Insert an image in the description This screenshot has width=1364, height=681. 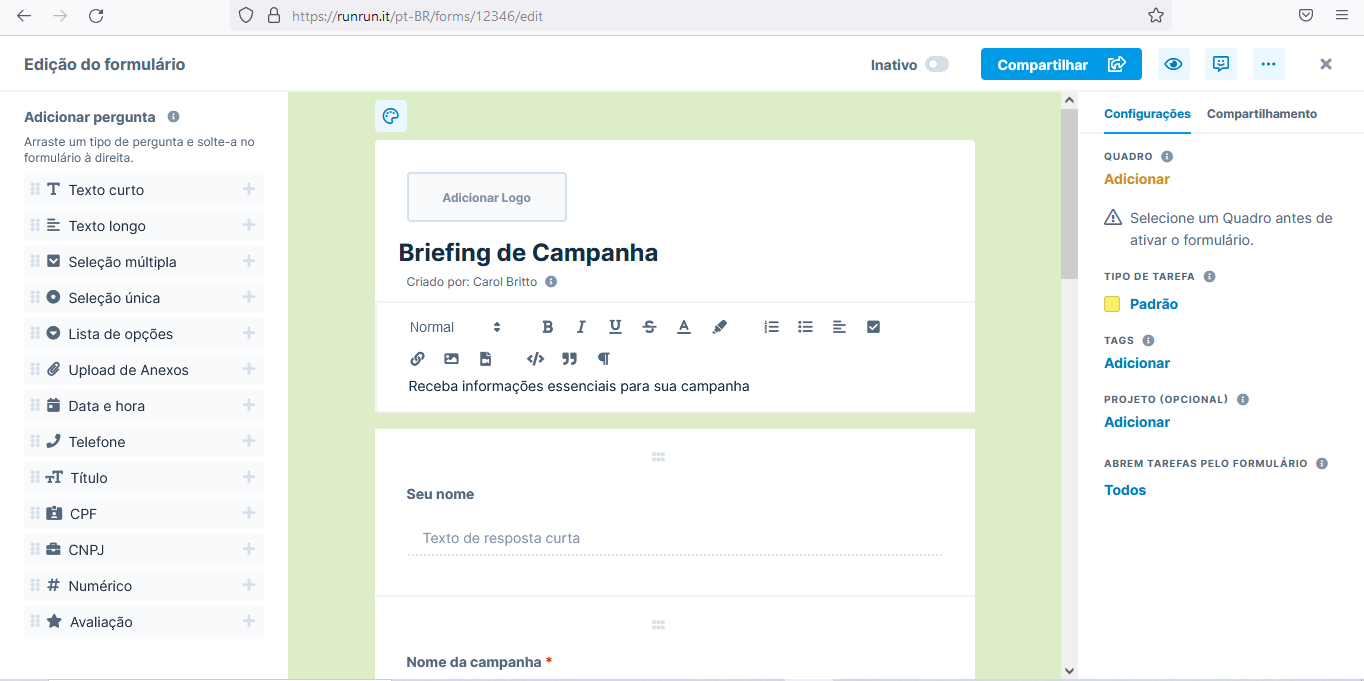click(x=451, y=359)
